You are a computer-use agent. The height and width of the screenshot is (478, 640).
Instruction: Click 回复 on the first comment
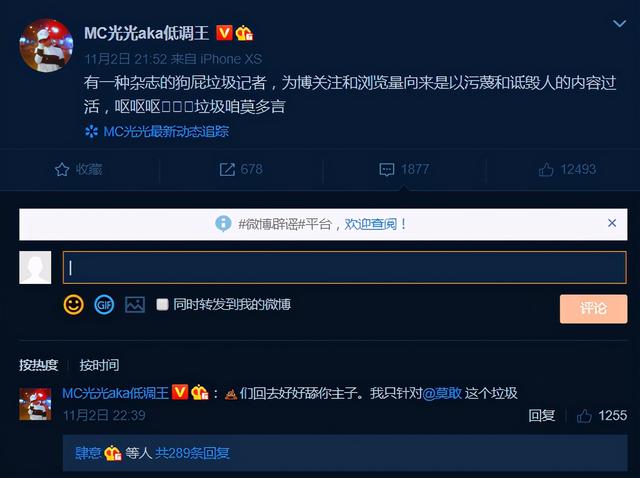point(542,416)
